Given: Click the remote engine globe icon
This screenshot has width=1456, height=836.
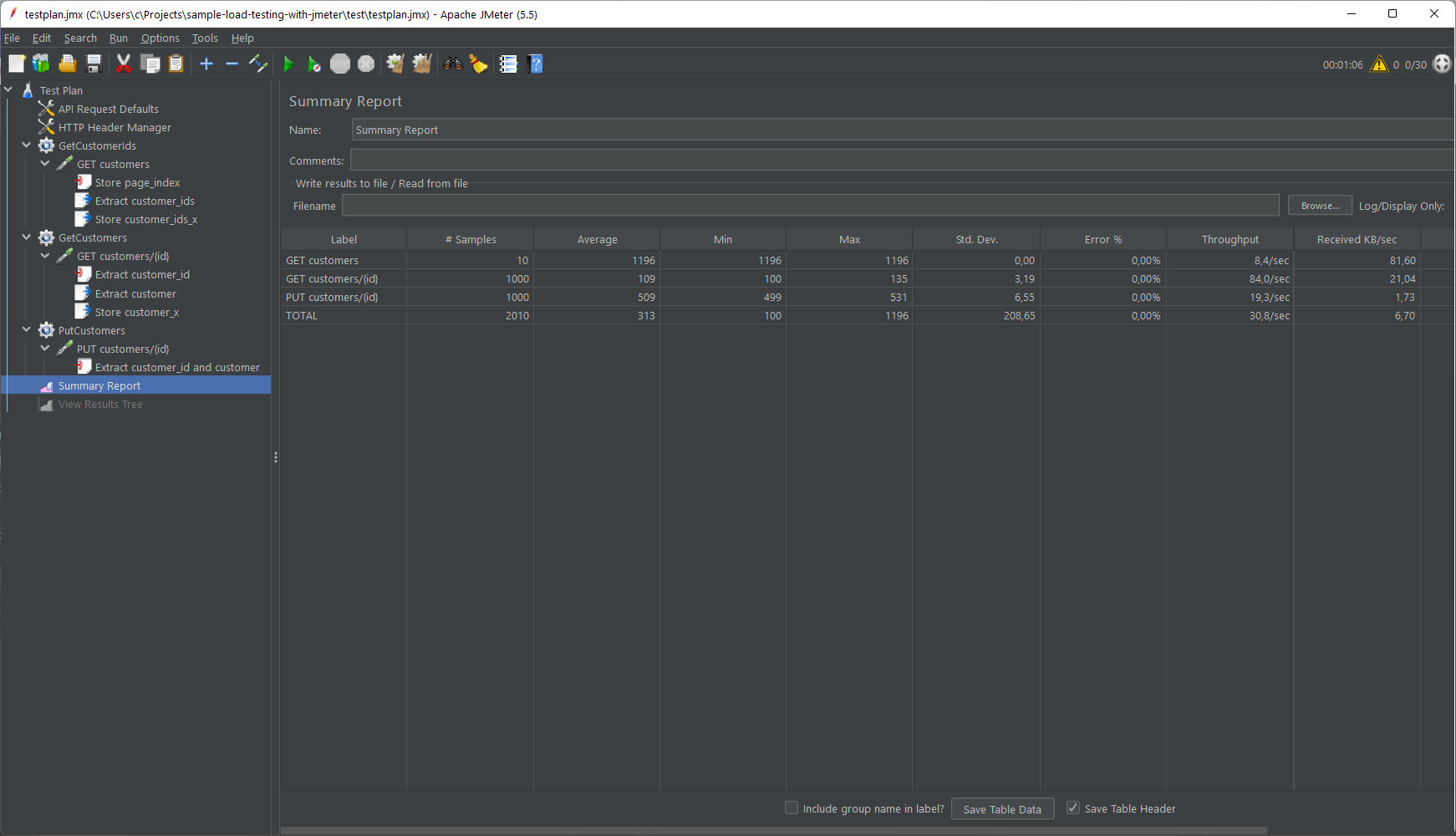Looking at the screenshot, I should (x=1442, y=64).
